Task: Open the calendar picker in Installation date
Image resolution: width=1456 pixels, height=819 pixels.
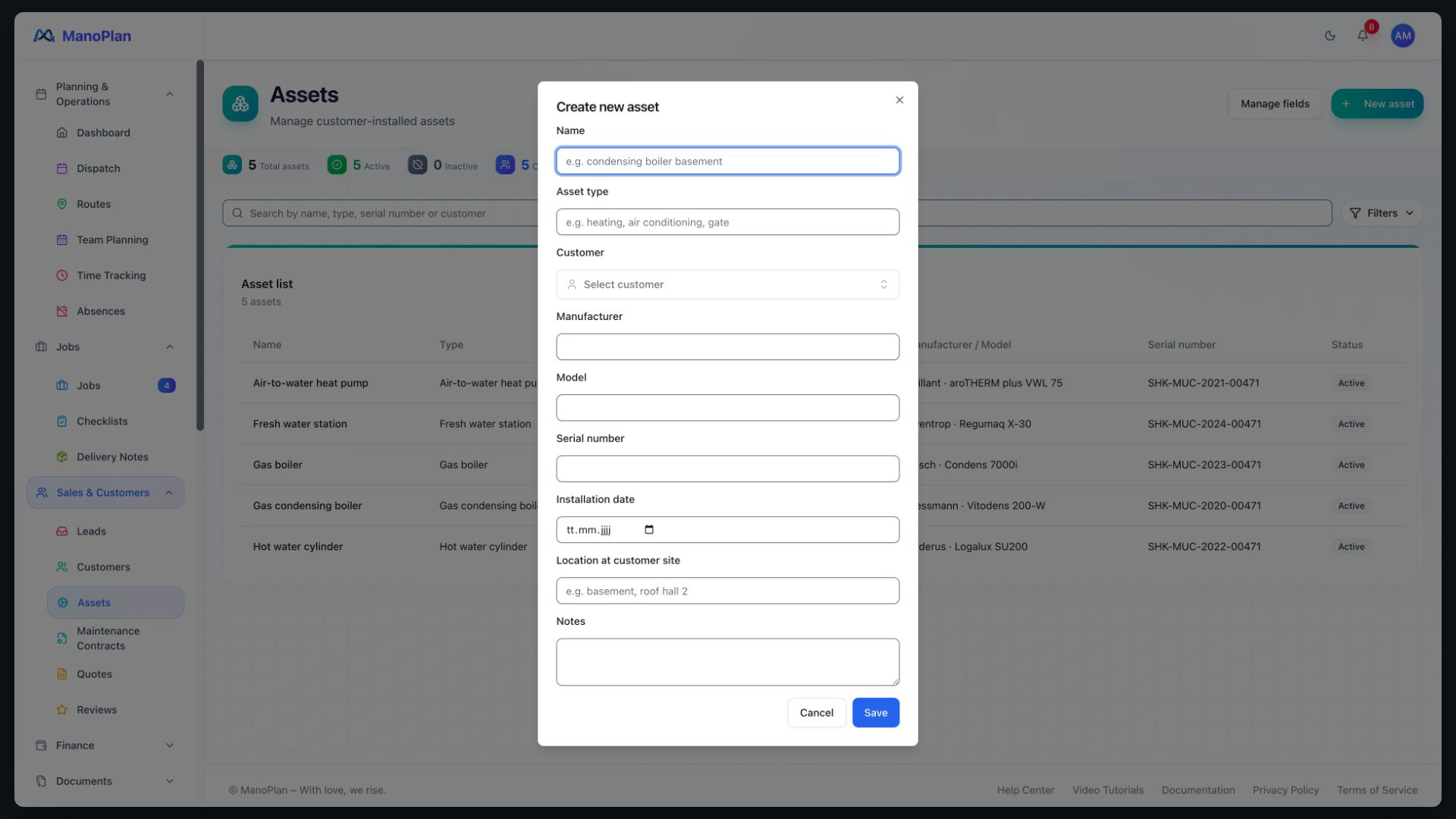Action: (x=649, y=530)
